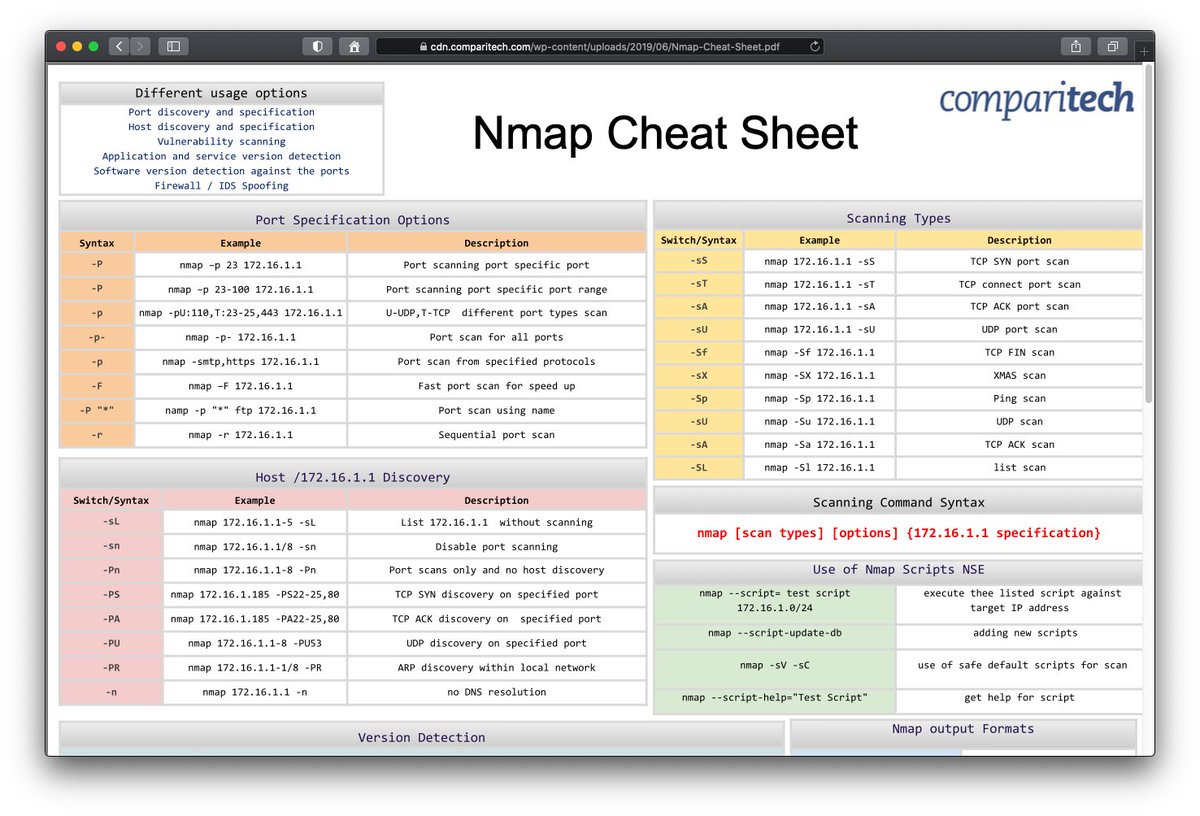
Task: Click TCP FIN scan description
Action: pos(1019,352)
